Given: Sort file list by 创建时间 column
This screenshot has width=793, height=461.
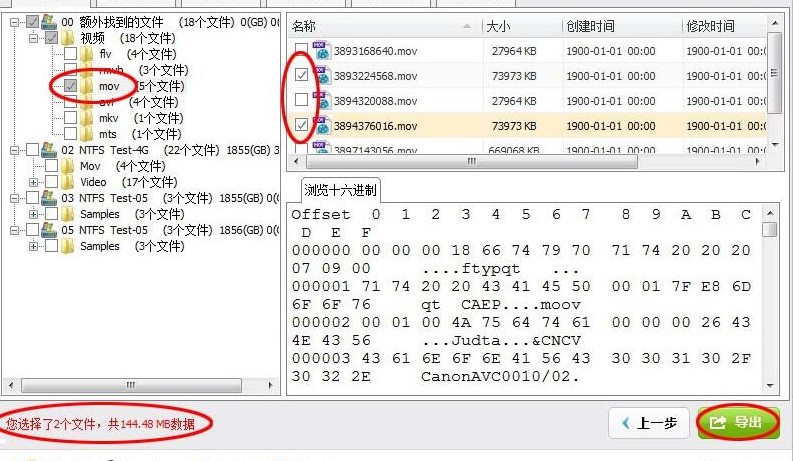Looking at the screenshot, I should pyautogui.click(x=622, y=26).
